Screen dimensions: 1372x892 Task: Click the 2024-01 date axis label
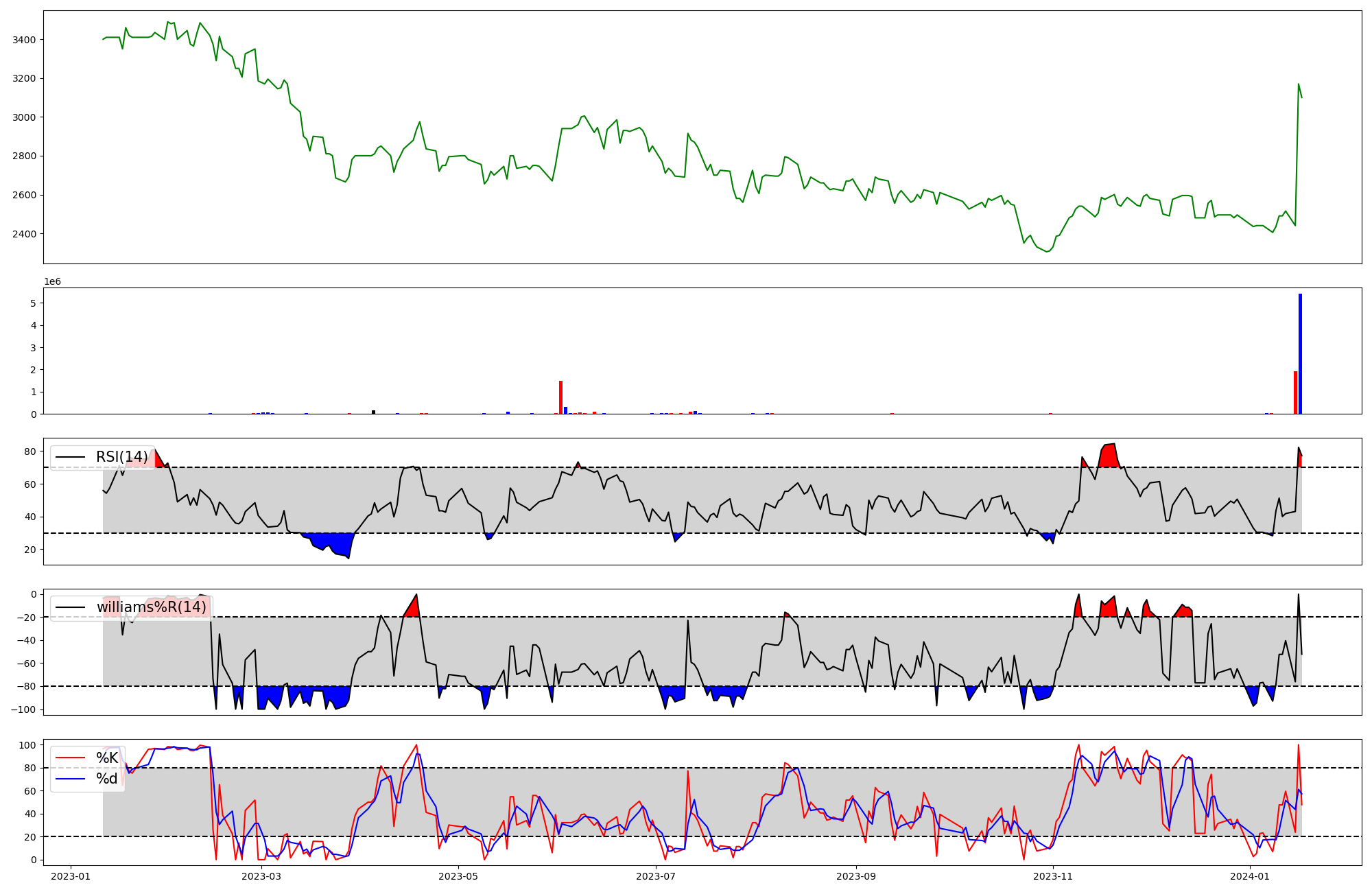1251,876
